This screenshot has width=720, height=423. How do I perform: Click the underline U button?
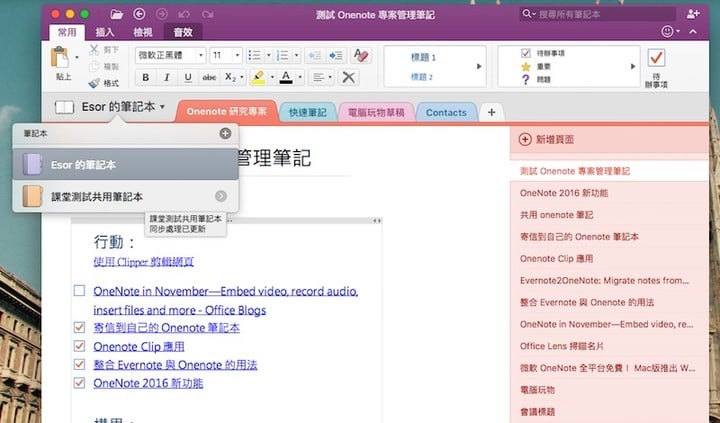click(x=186, y=77)
